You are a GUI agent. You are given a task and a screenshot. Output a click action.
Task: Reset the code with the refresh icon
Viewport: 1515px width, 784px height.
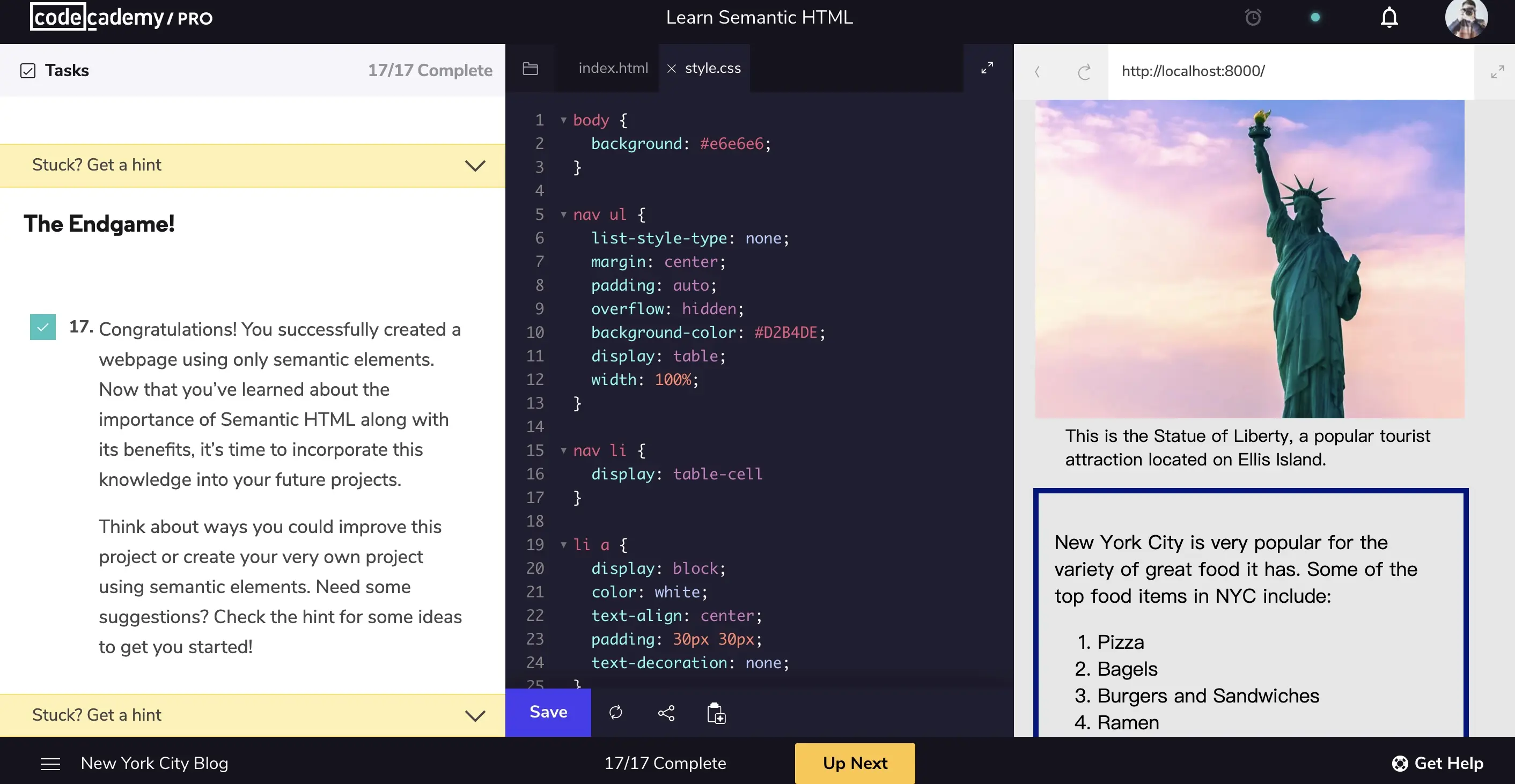coord(616,712)
